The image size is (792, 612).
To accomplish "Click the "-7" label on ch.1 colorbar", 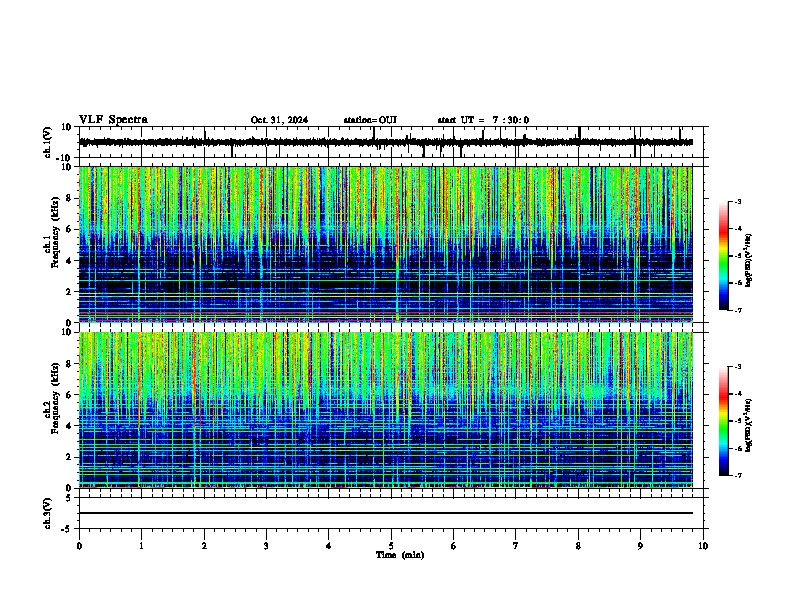I will coord(737,310).
